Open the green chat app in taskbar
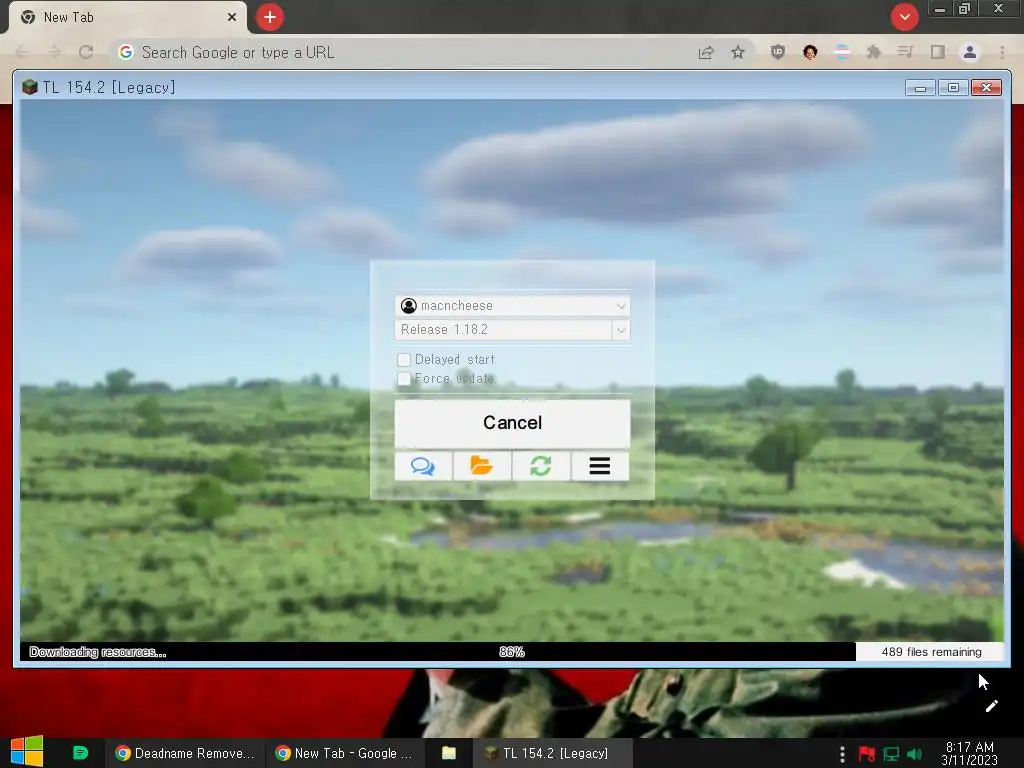Viewport: 1024px width, 768px height. [80, 753]
